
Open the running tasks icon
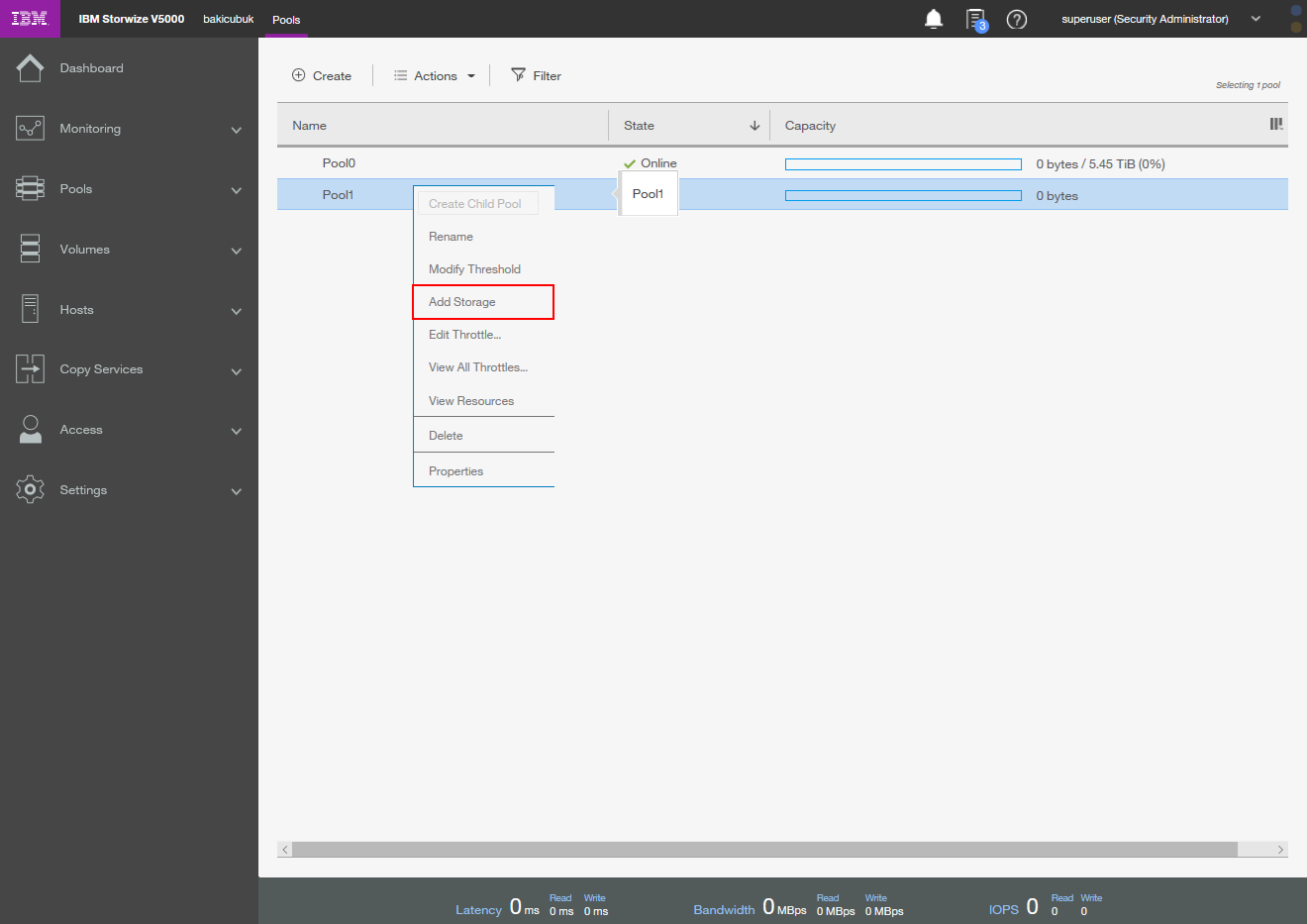(x=976, y=20)
